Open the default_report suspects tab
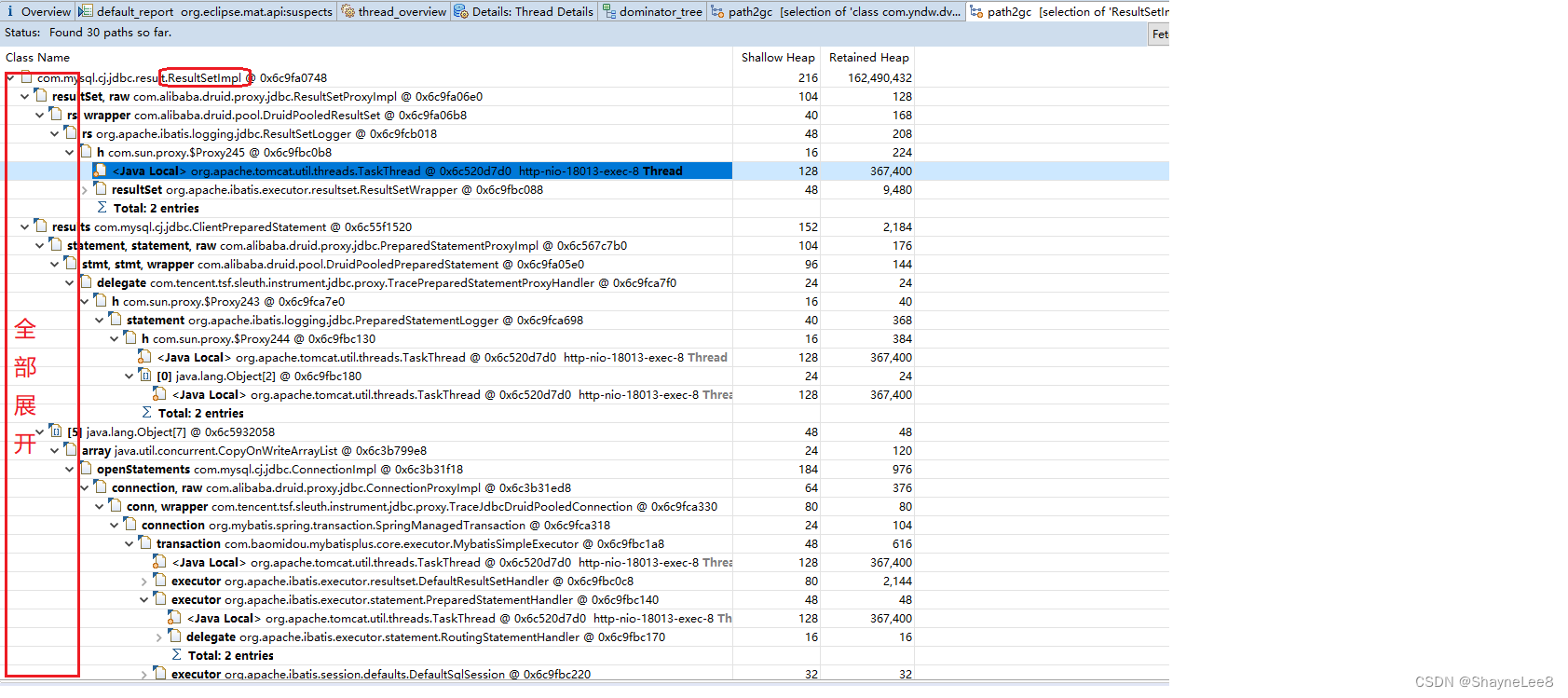1568x698 pixels. point(206,11)
